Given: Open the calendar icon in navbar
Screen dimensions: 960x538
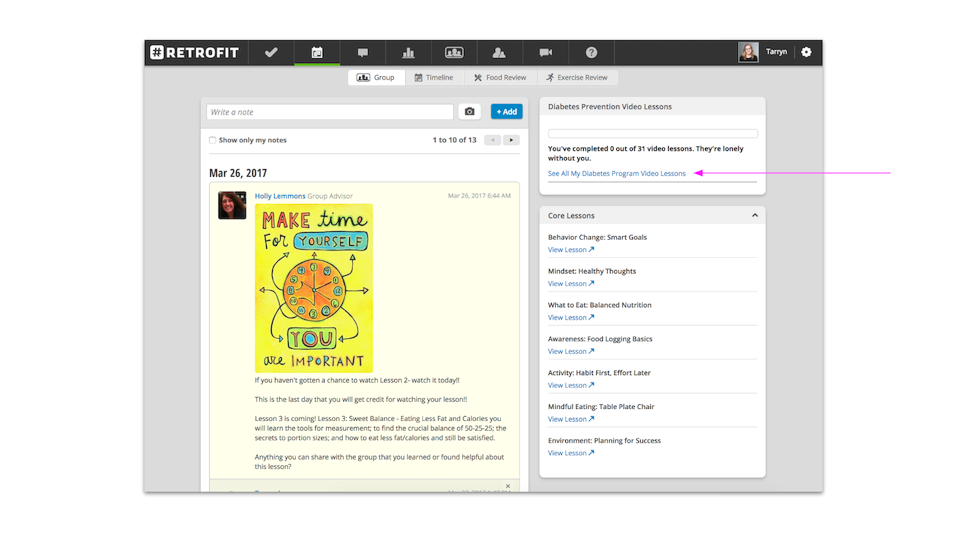Looking at the screenshot, I should tap(317, 53).
